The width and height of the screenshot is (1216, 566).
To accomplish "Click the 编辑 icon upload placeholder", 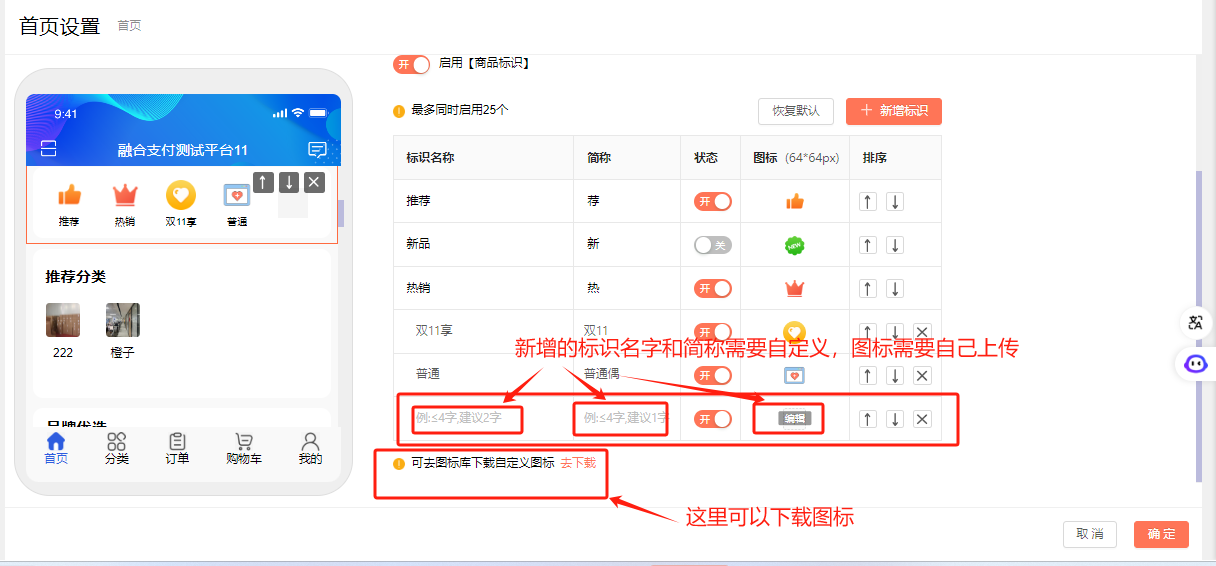I will (x=795, y=419).
